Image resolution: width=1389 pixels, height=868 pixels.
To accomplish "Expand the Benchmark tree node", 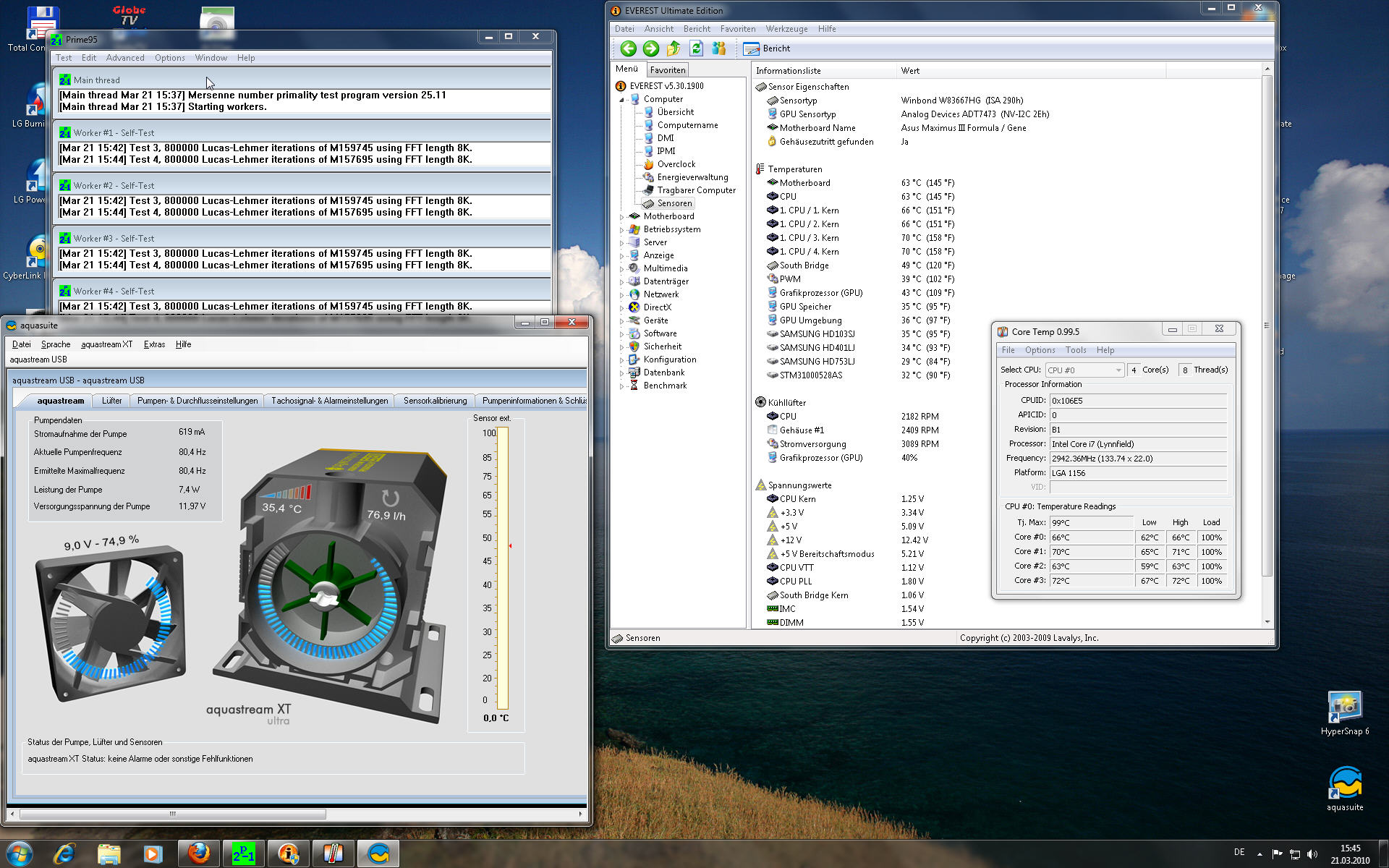I will point(621,386).
